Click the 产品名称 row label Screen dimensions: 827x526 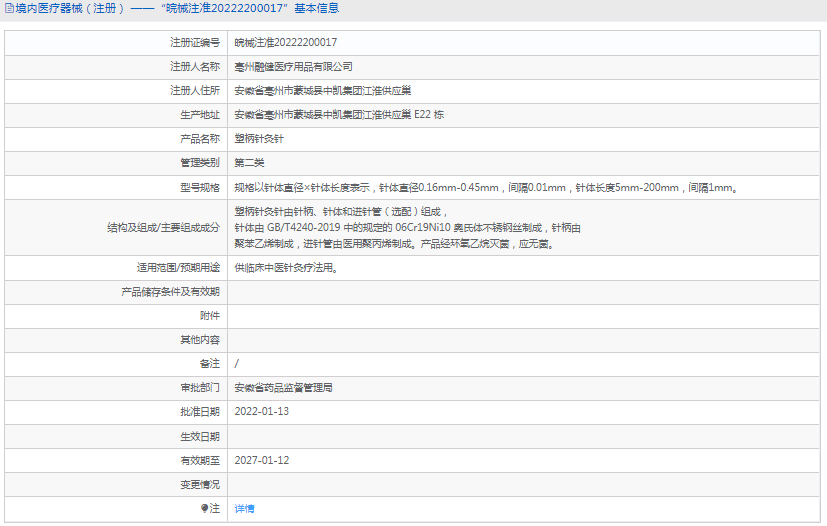[x=200, y=139]
